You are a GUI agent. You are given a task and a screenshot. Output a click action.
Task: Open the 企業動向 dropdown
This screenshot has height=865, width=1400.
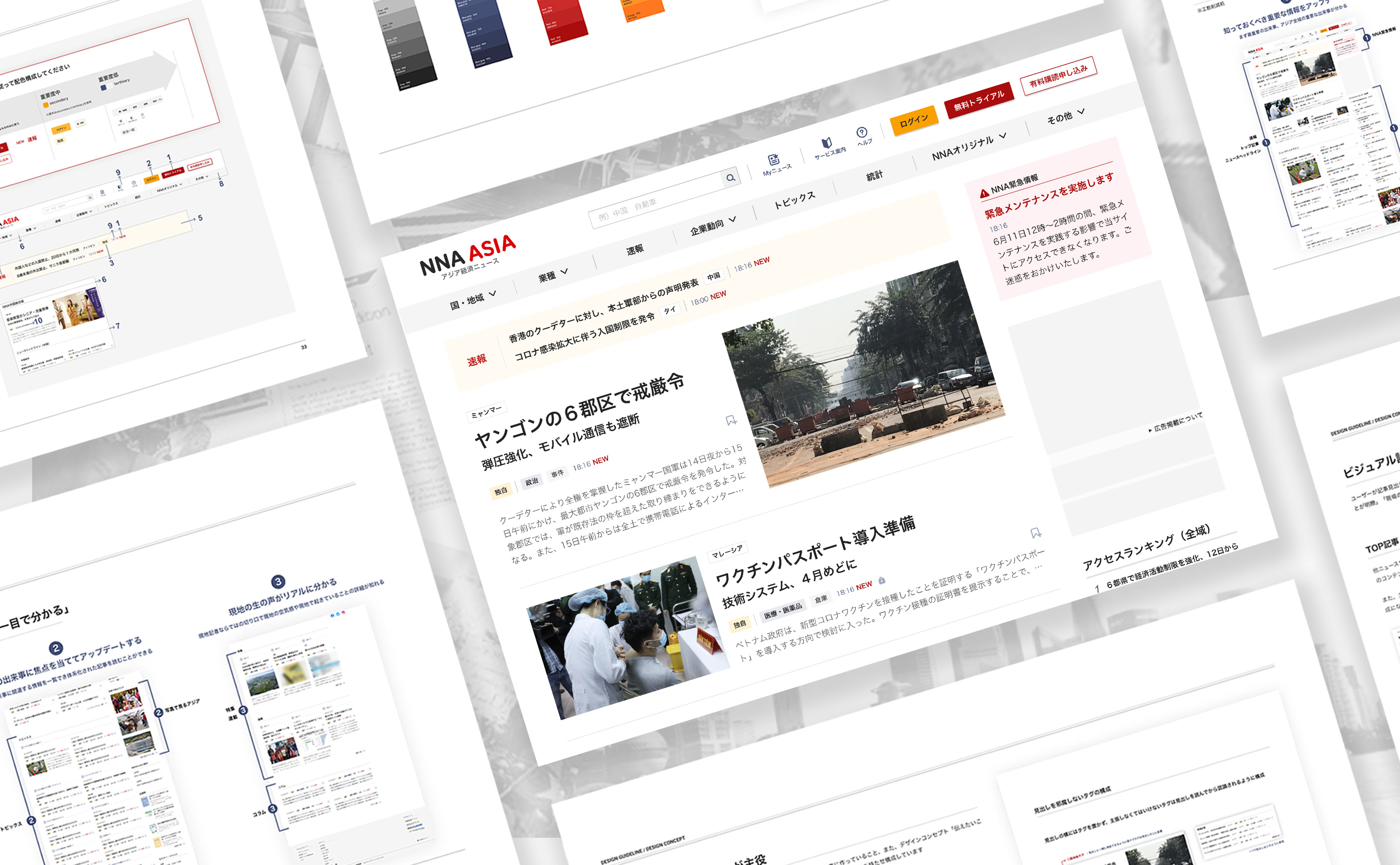(712, 226)
